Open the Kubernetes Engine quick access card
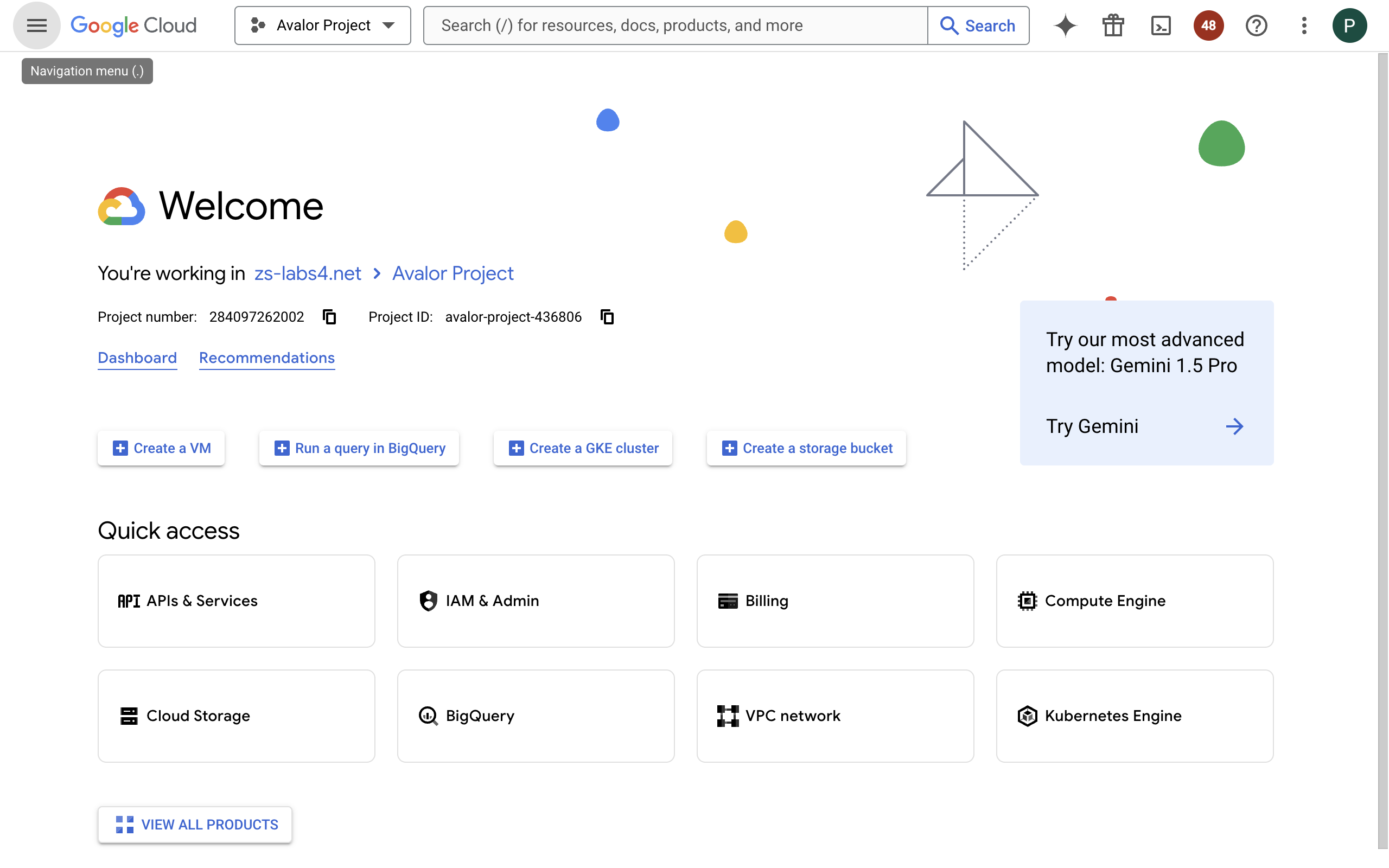 point(1134,716)
